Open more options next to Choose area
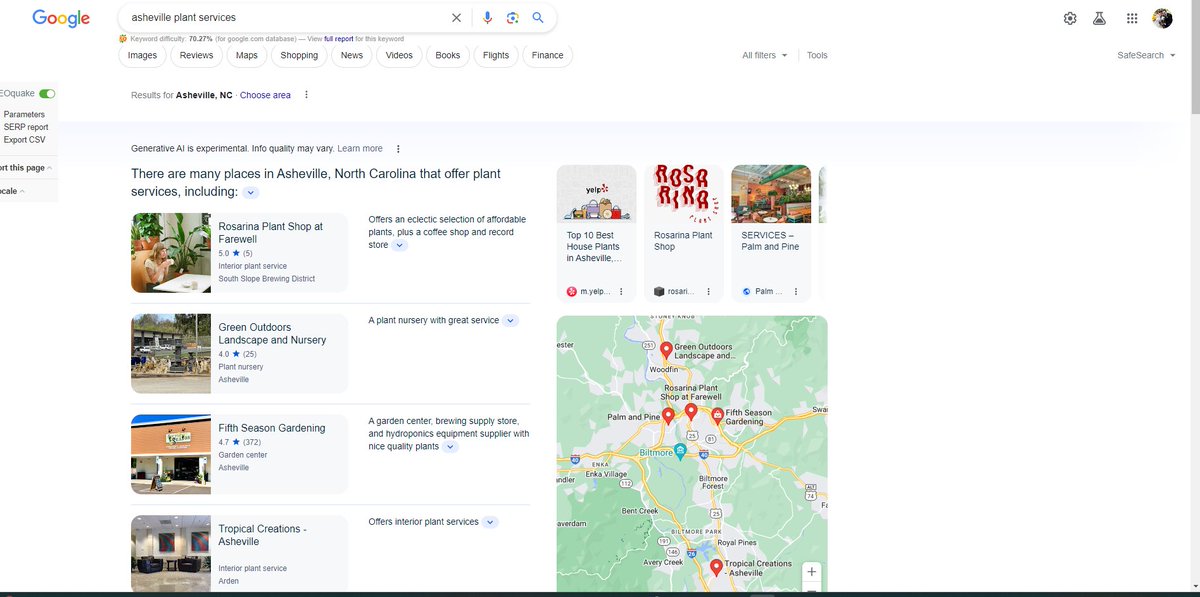 (306, 95)
